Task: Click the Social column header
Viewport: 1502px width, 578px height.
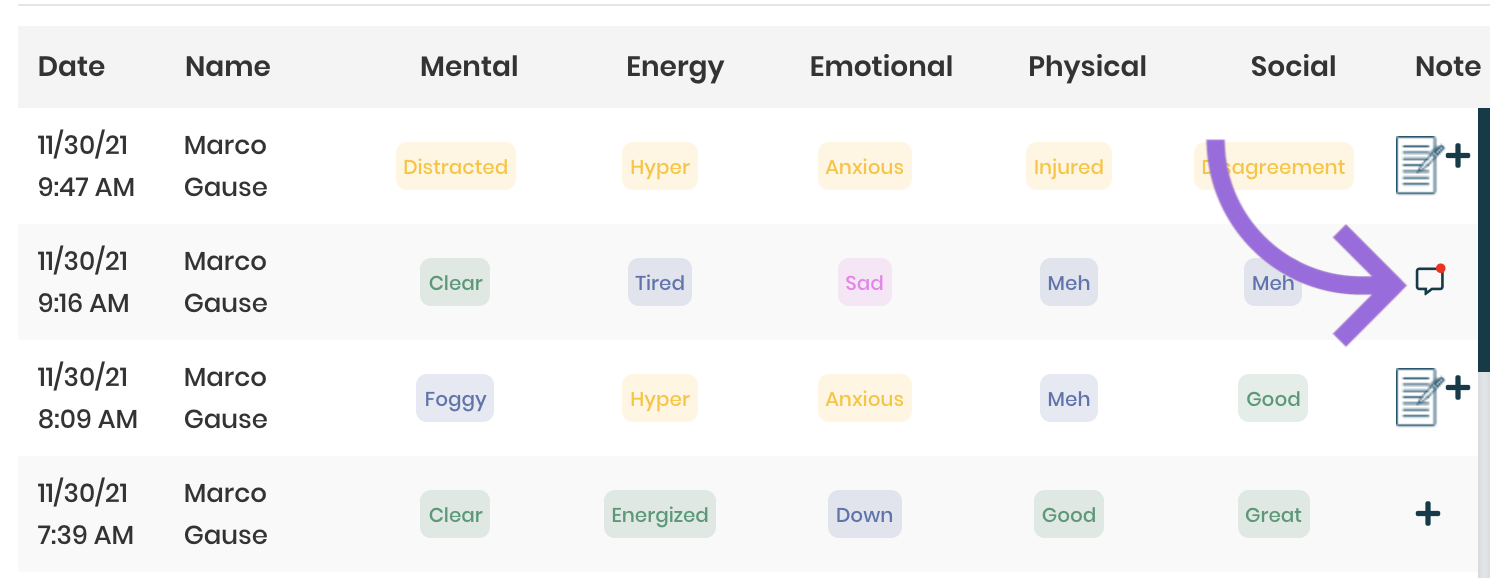Action: click(1293, 67)
